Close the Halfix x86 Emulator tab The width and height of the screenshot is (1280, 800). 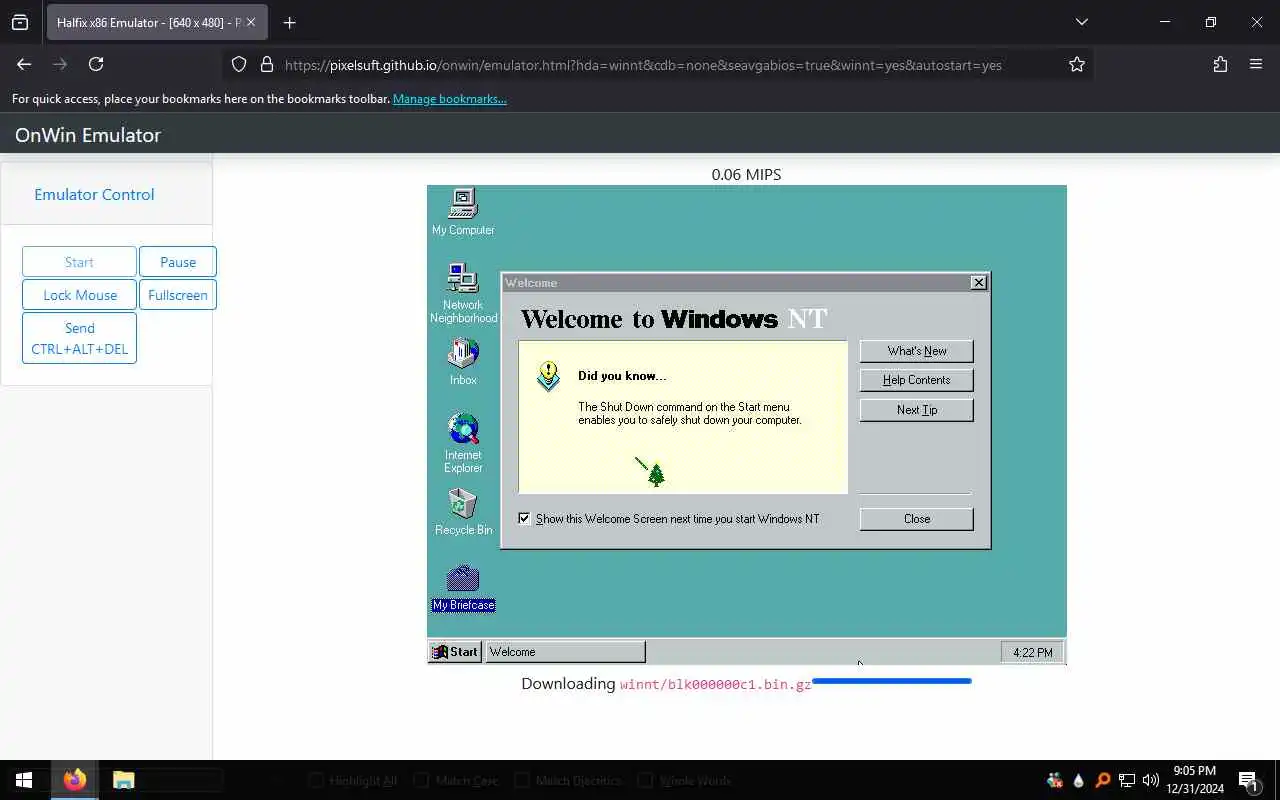click(251, 22)
